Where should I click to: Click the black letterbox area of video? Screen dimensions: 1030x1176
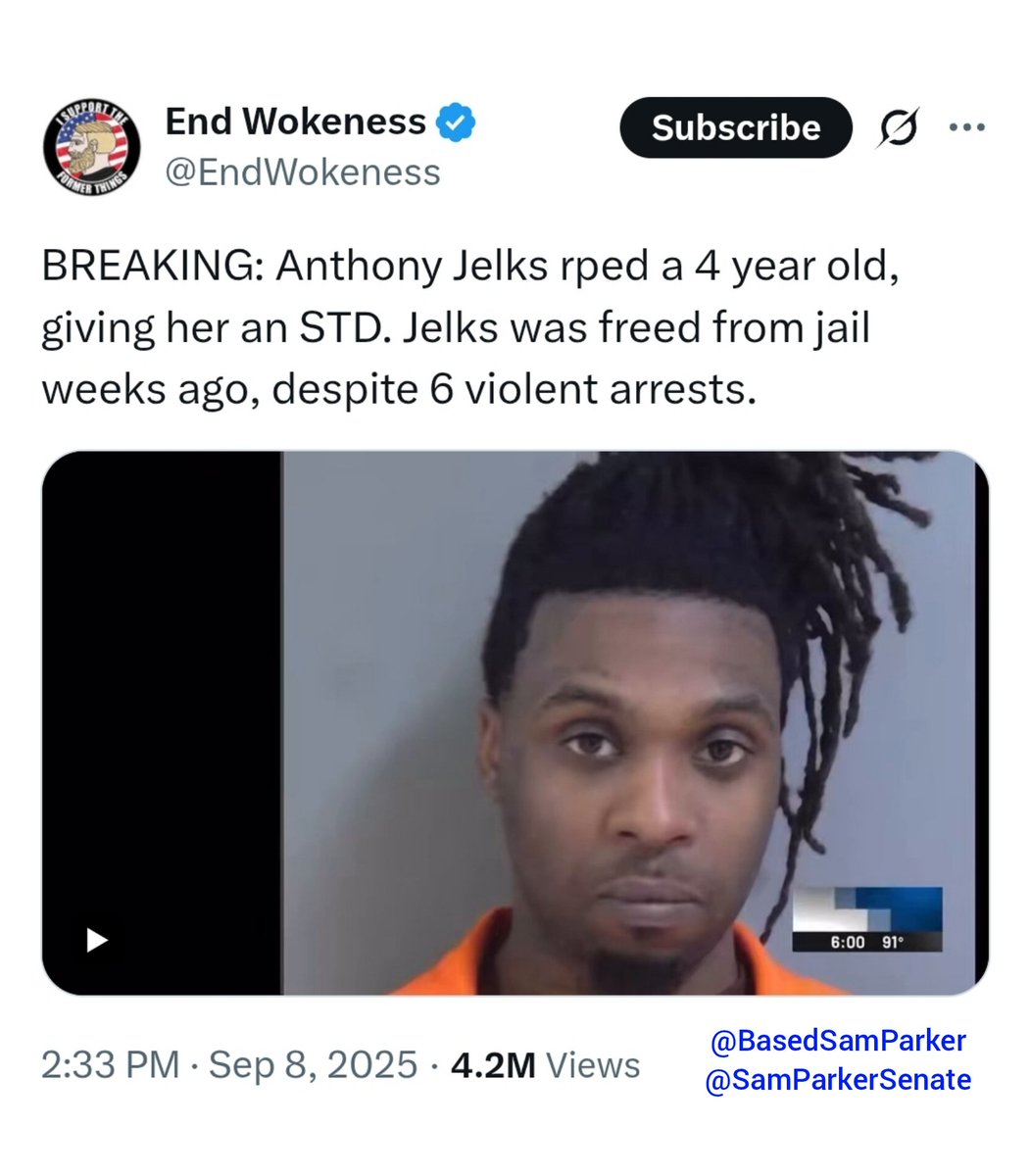pos(163,723)
